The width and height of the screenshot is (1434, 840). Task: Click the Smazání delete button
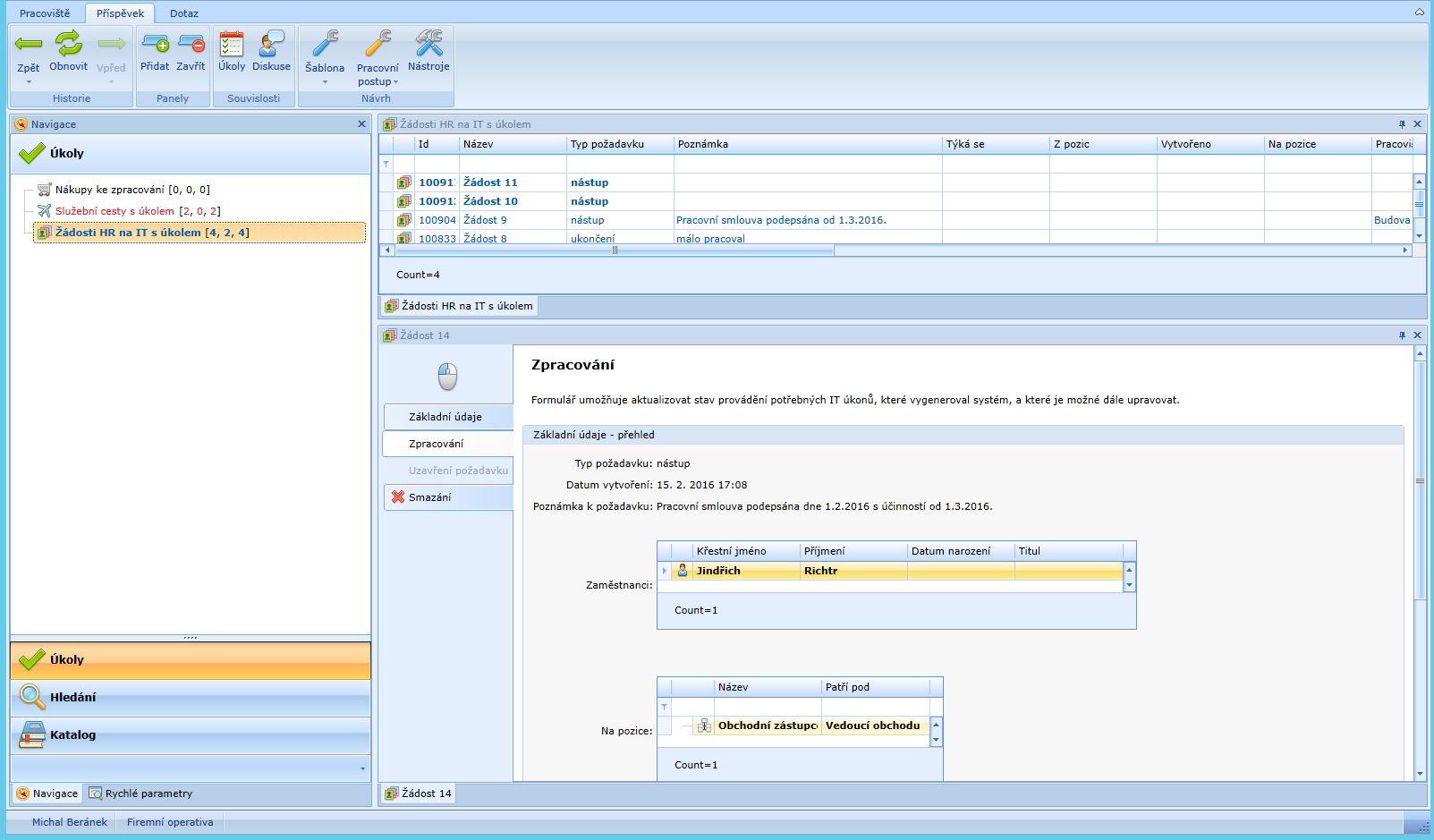click(429, 497)
